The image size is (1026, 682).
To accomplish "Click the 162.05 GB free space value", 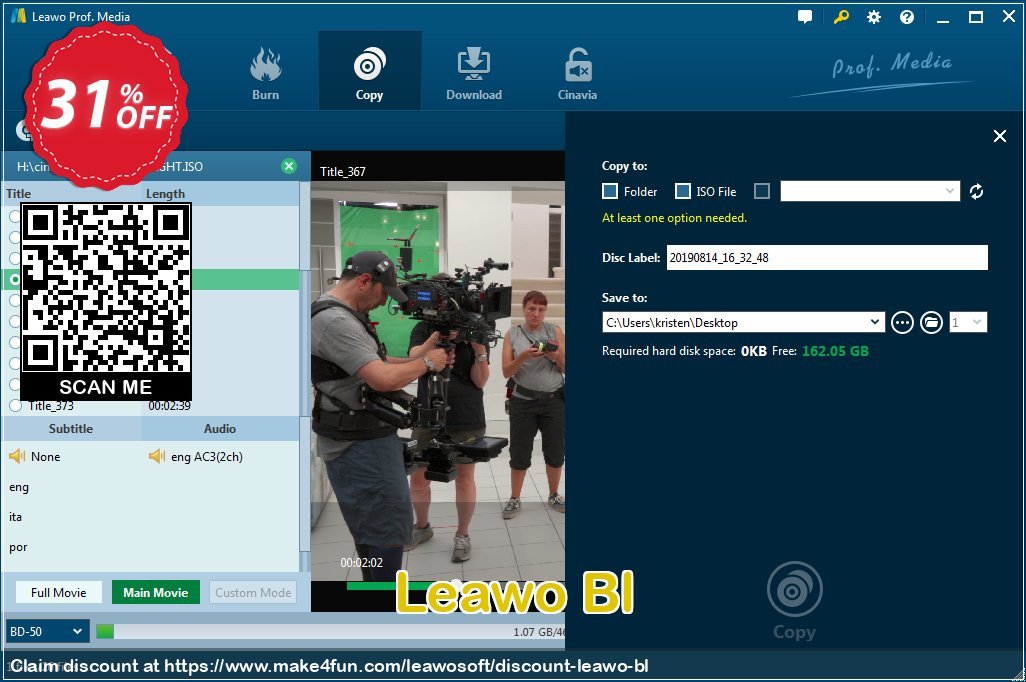I will (836, 351).
